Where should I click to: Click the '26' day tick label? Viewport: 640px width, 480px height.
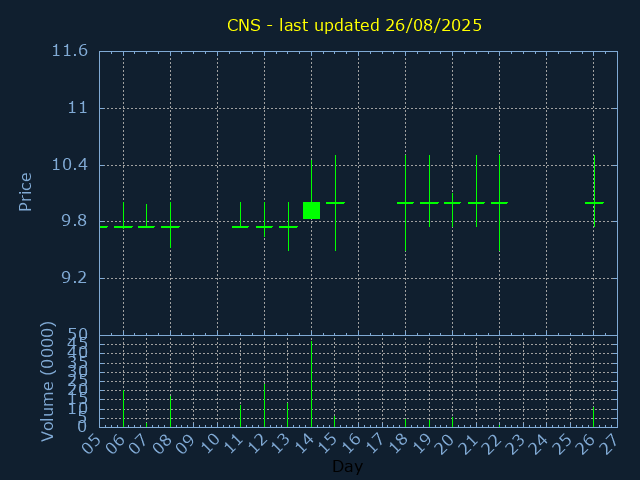click(x=586, y=443)
